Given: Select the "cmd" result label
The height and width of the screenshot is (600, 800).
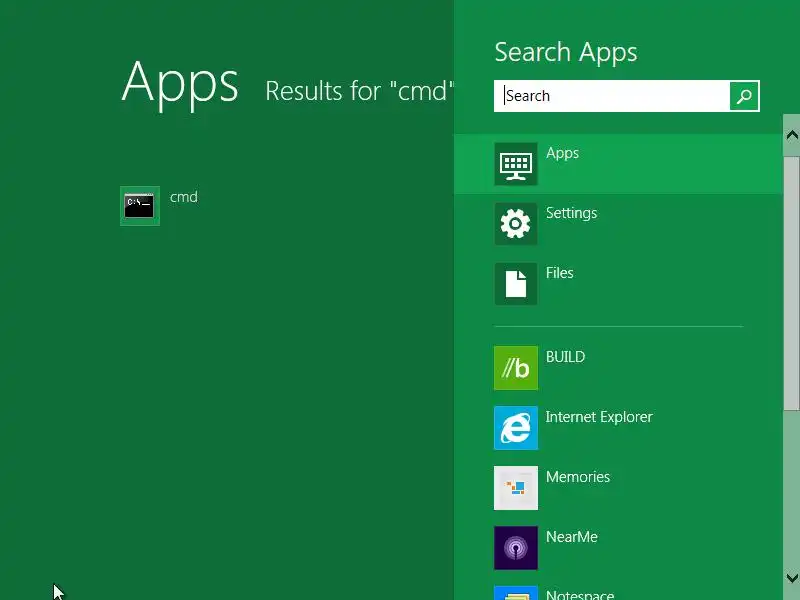Looking at the screenshot, I should pyautogui.click(x=184, y=197).
